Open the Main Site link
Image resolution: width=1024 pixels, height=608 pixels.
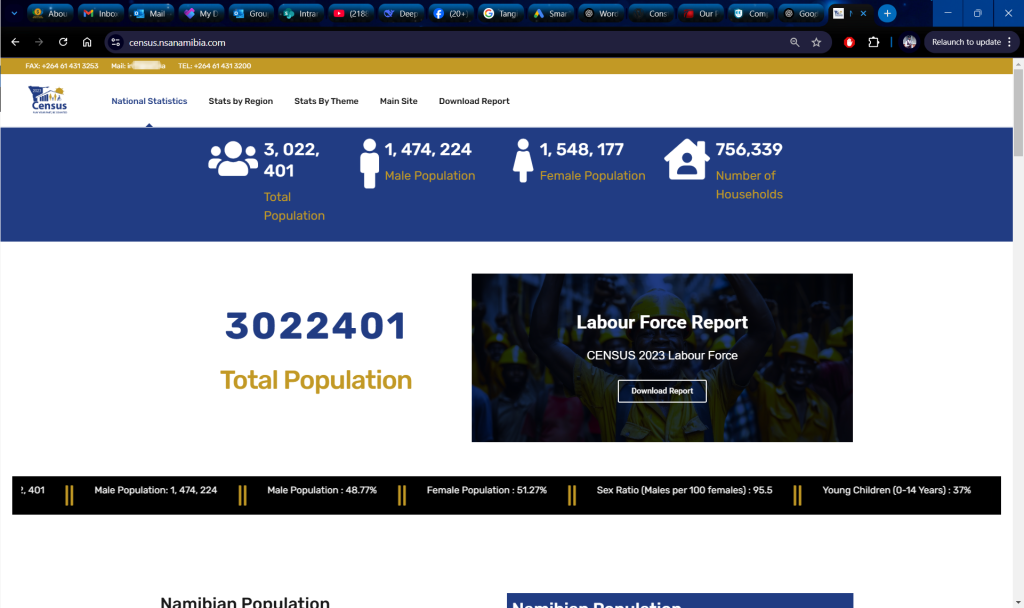(x=398, y=100)
